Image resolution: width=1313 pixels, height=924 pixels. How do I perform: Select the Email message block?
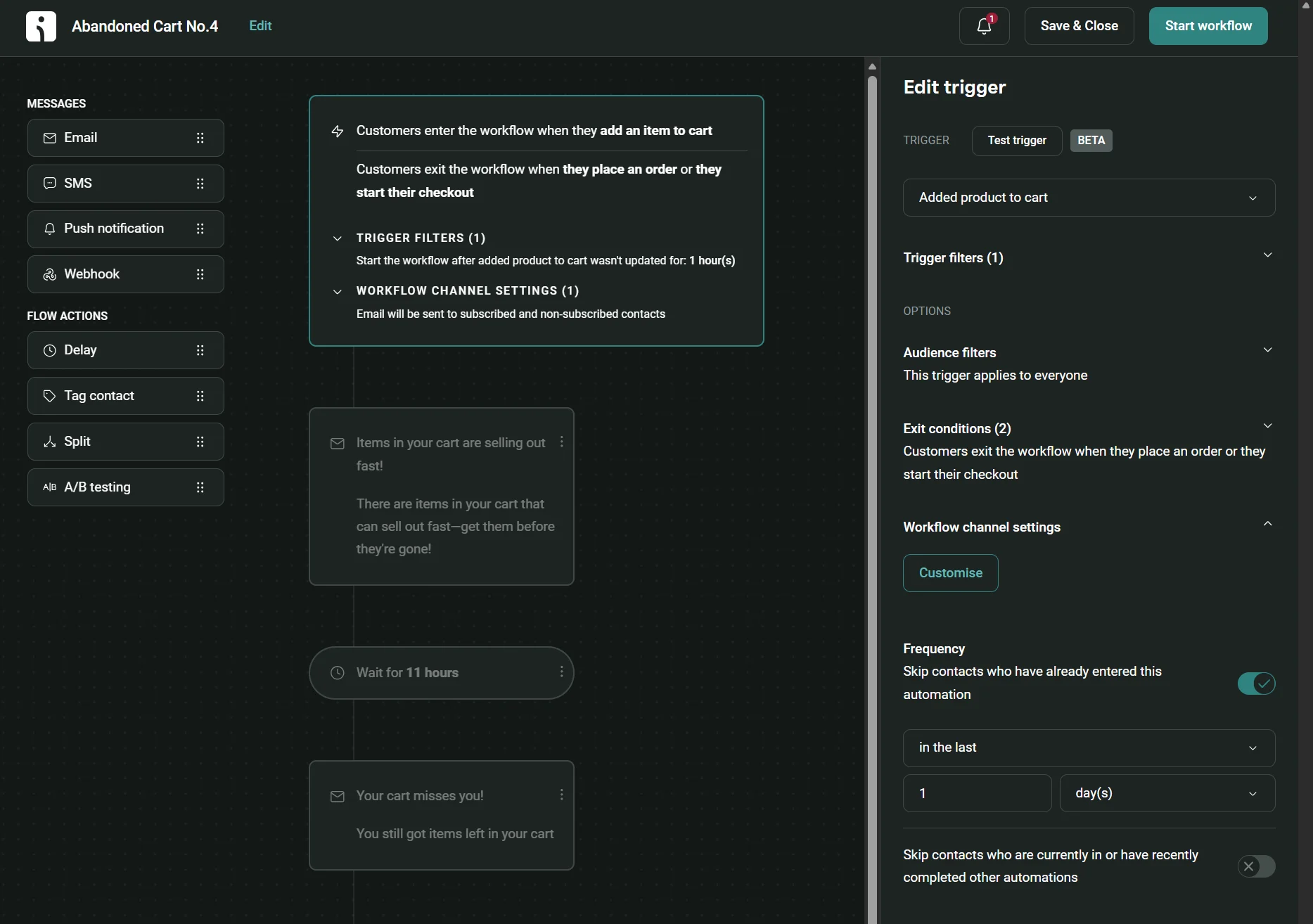click(126, 138)
